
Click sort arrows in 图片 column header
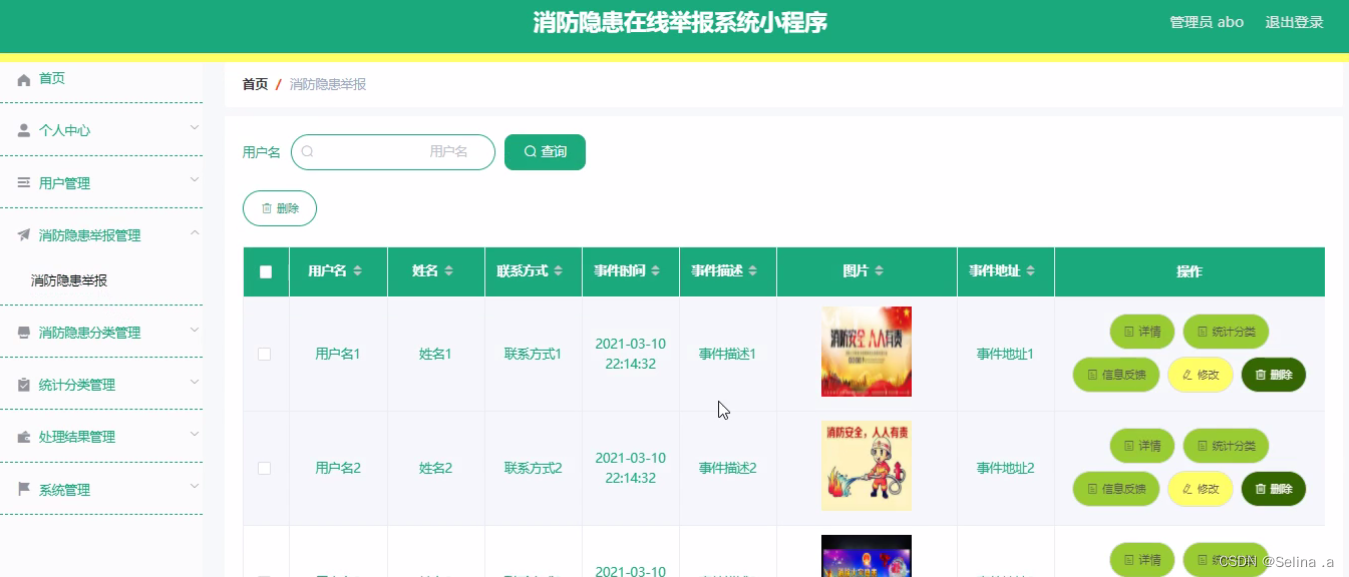[878, 271]
